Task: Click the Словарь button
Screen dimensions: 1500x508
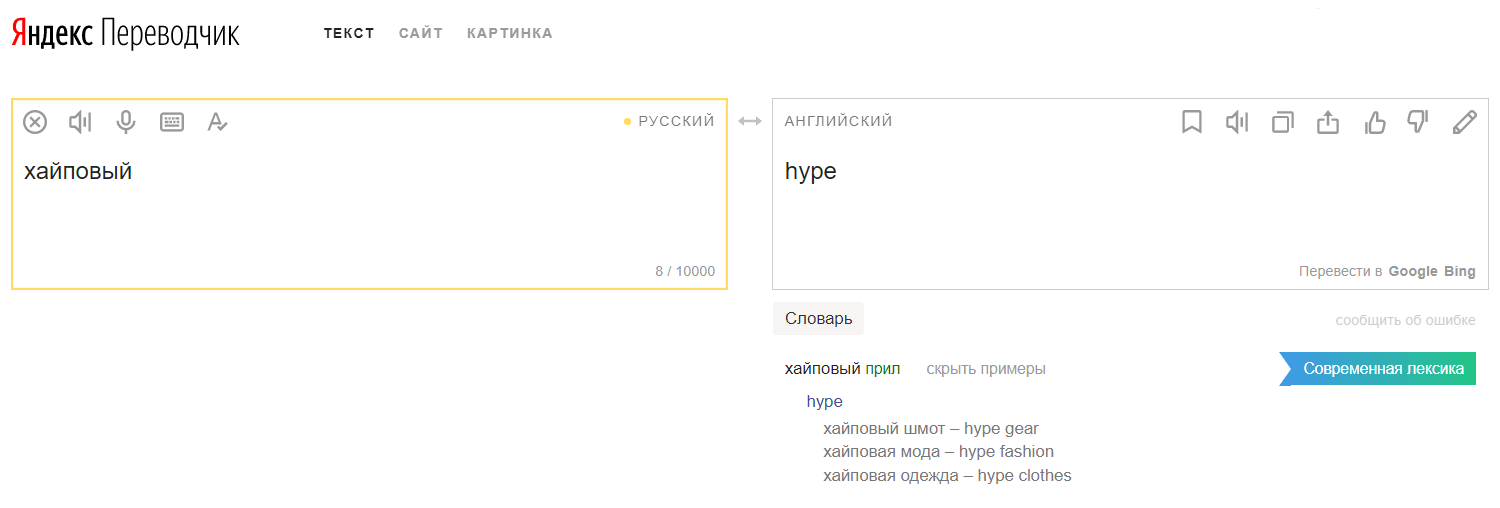Action: coord(818,319)
